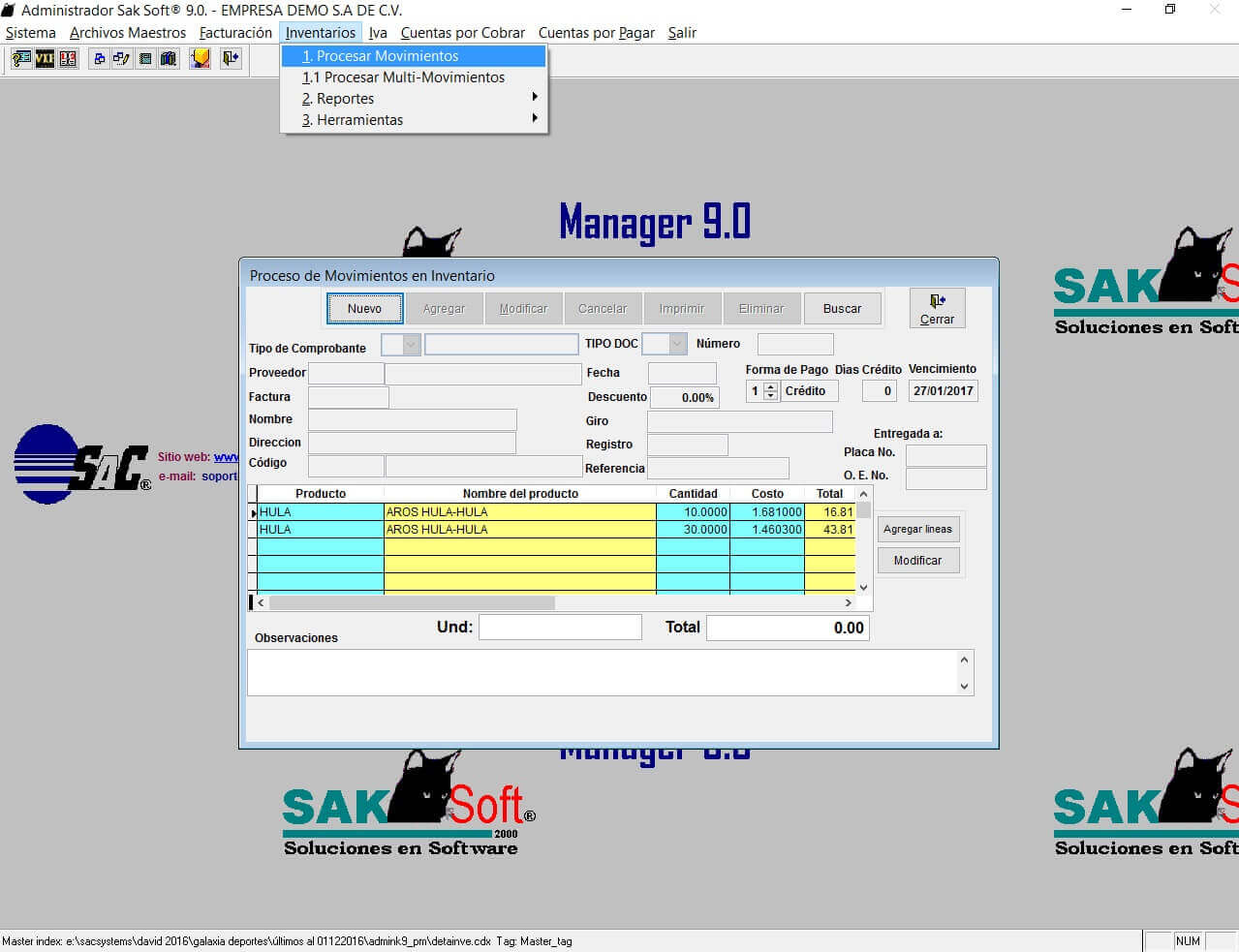Open the Cuentas por Pagar menu
The height and width of the screenshot is (952, 1239).
click(597, 33)
